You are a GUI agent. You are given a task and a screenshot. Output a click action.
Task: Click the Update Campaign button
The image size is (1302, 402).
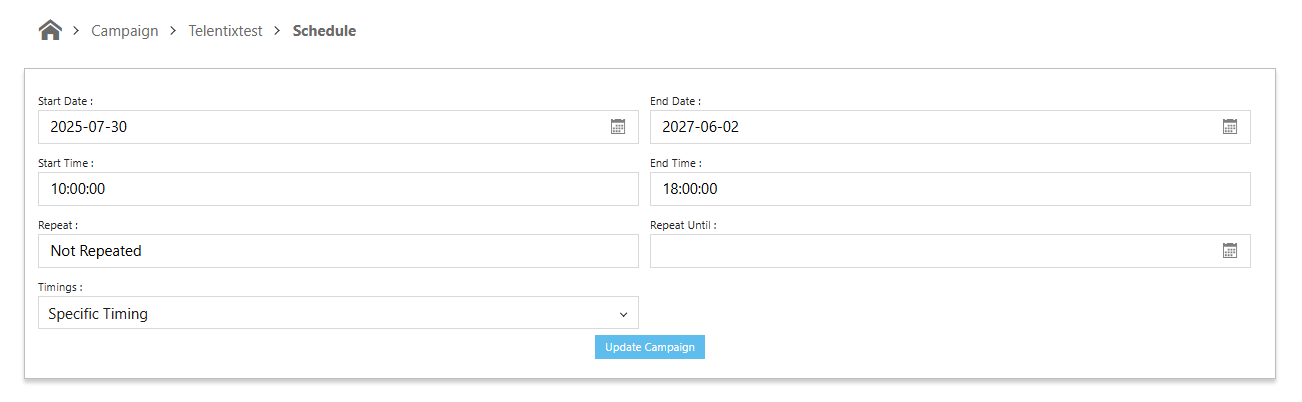coord(650,347)
